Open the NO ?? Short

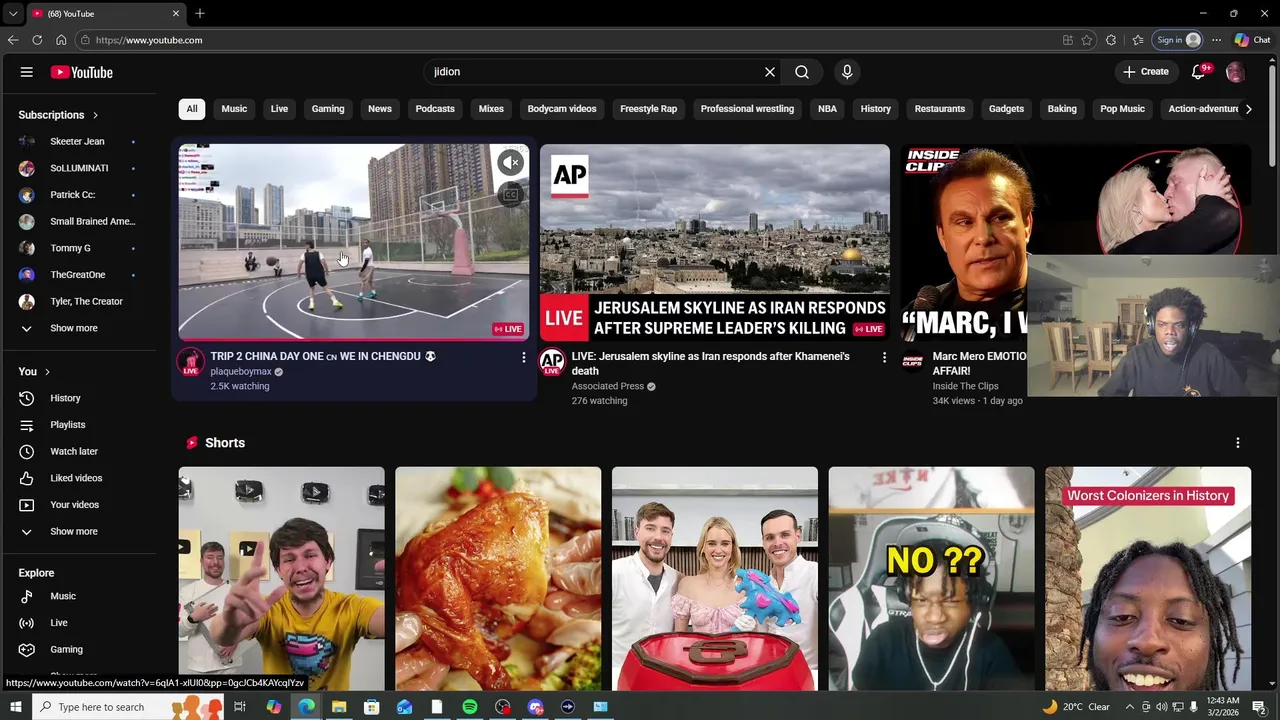click(931, 578)
